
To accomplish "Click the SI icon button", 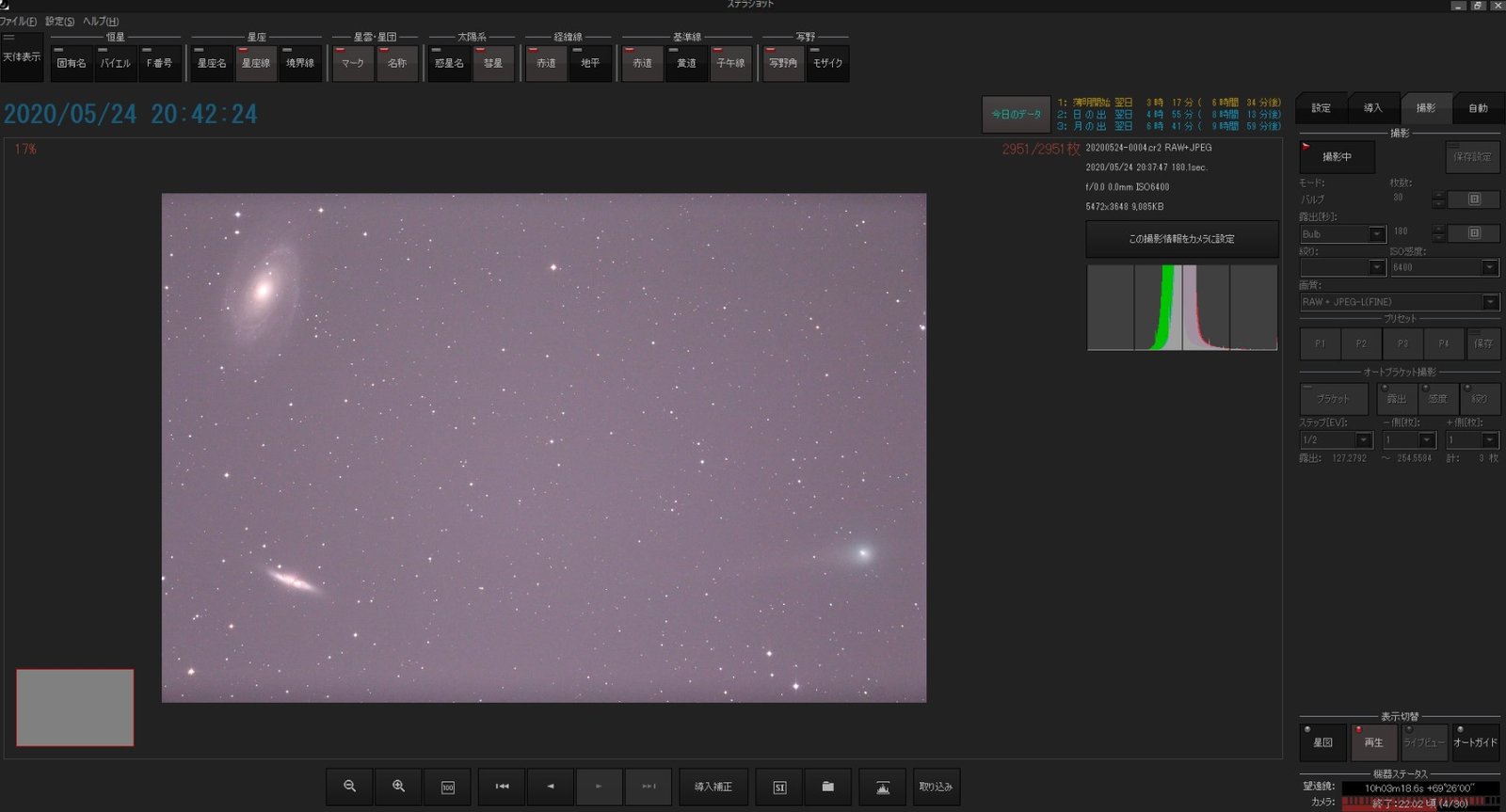I will [779, 787].
